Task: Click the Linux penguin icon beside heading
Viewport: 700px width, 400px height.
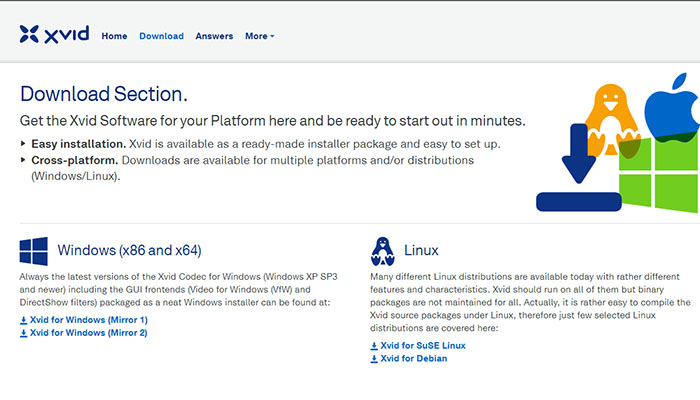Action: [x=383, y=251]
